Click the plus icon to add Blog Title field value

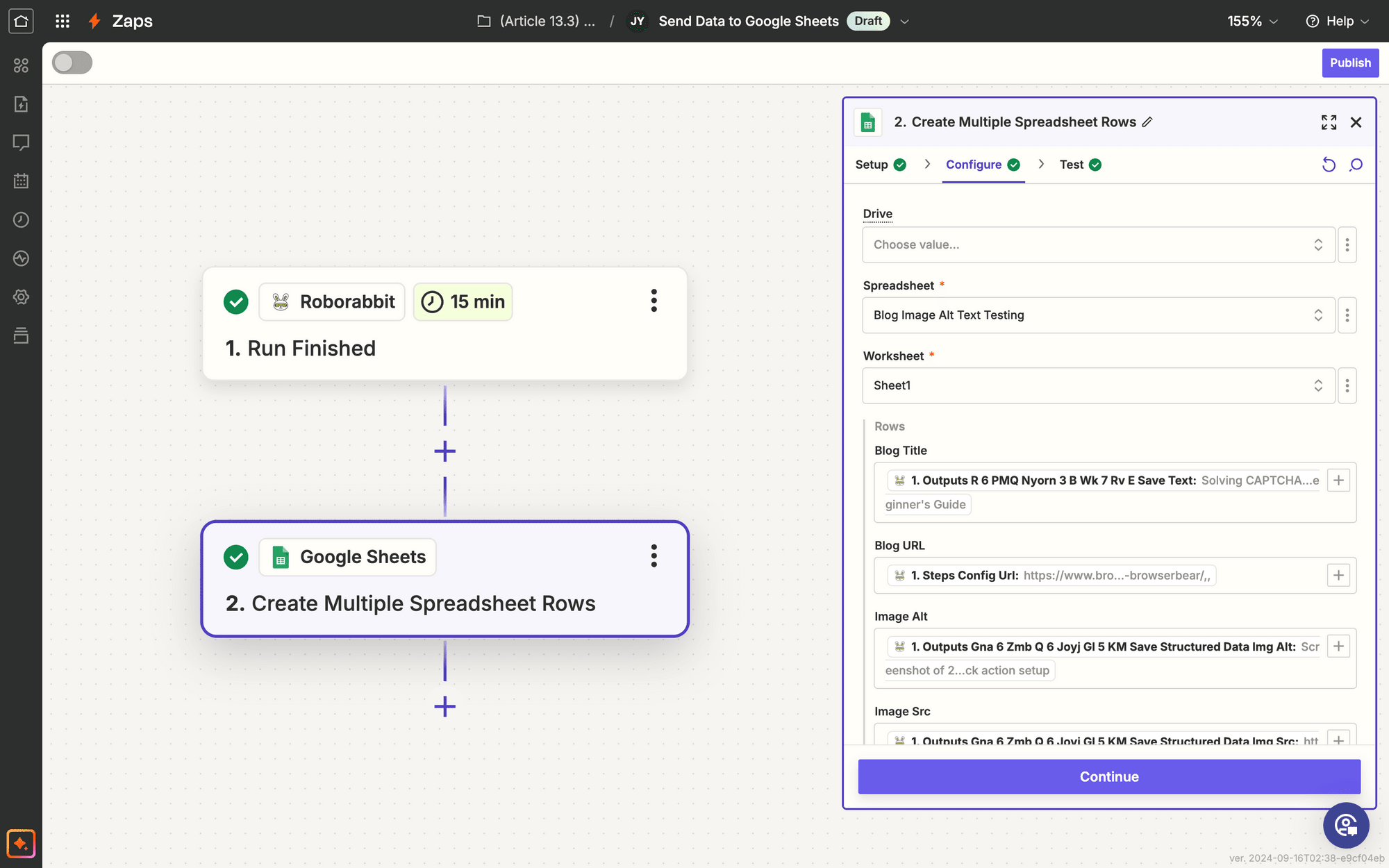point(1339,480)
